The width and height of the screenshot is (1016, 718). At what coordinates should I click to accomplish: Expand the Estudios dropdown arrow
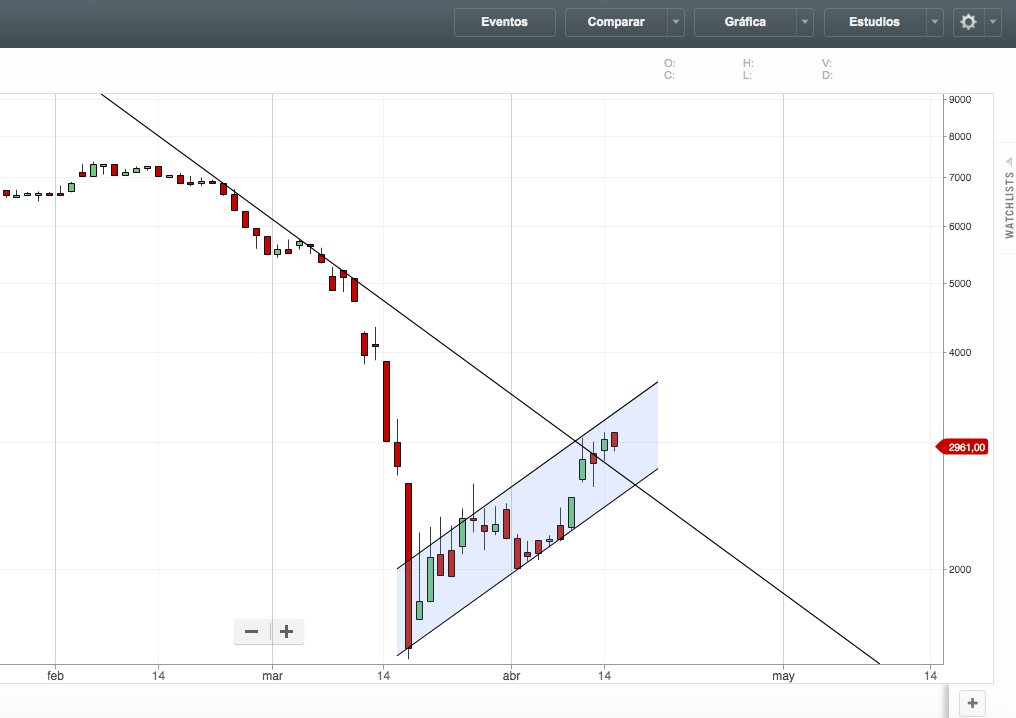[x=934, y=22]
